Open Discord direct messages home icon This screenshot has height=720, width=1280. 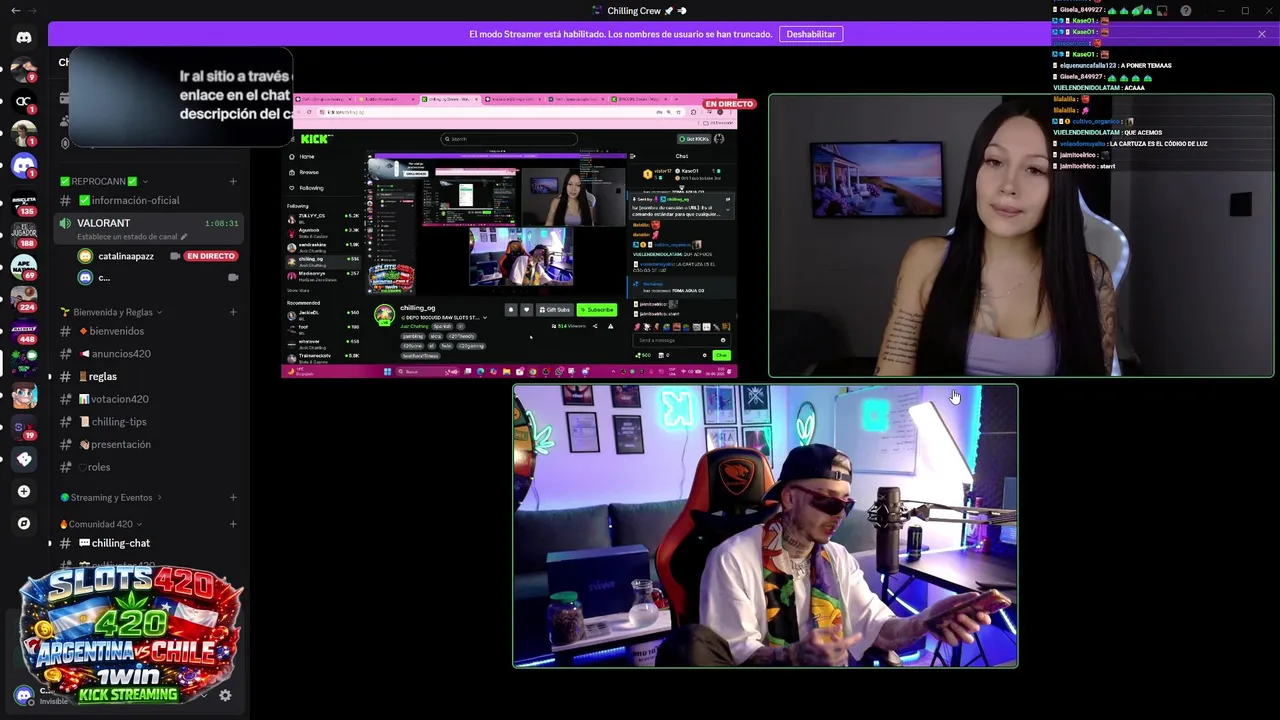pyautogui.click(x=24, y=37)
